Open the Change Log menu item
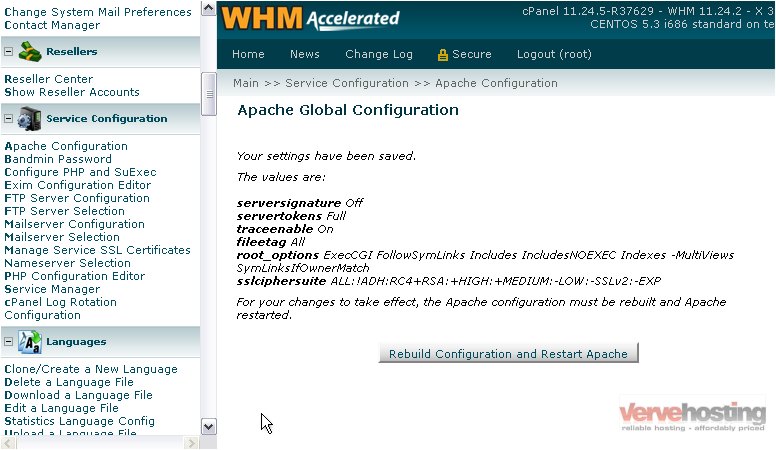776x450 pixels. click(x=379, y=54)
